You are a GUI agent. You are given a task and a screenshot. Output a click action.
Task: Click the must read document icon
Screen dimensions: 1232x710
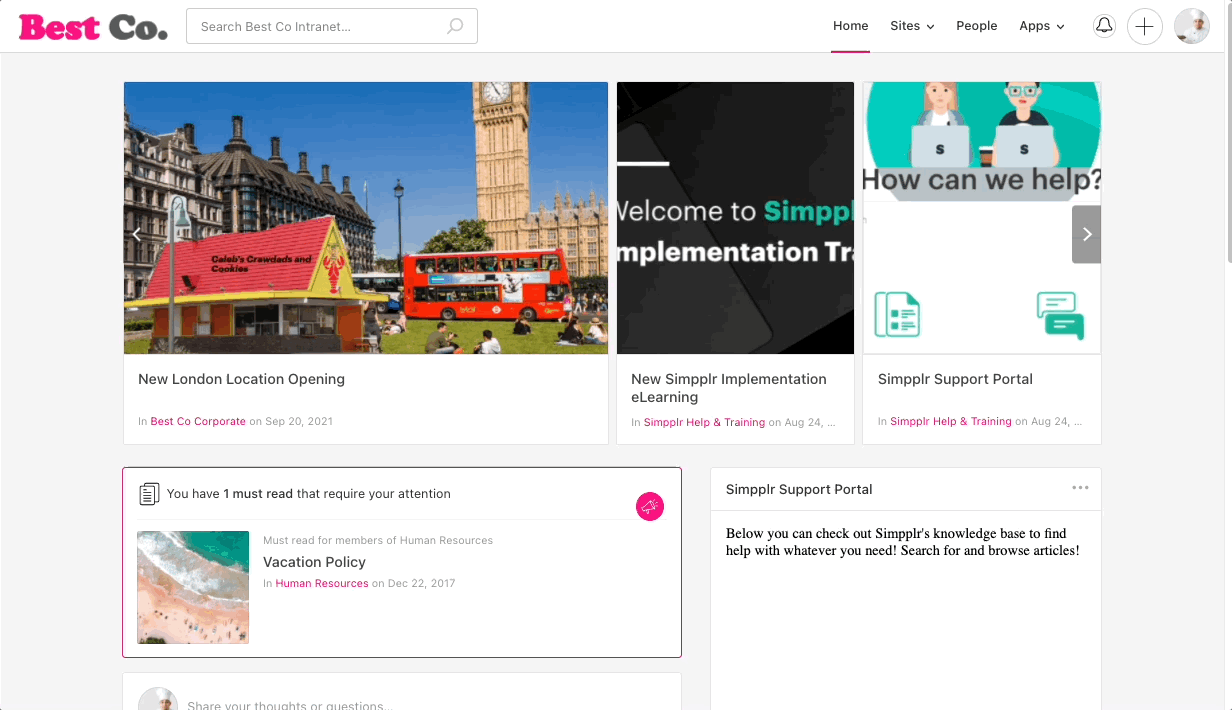pyautogui.click(x=149, y=494)
